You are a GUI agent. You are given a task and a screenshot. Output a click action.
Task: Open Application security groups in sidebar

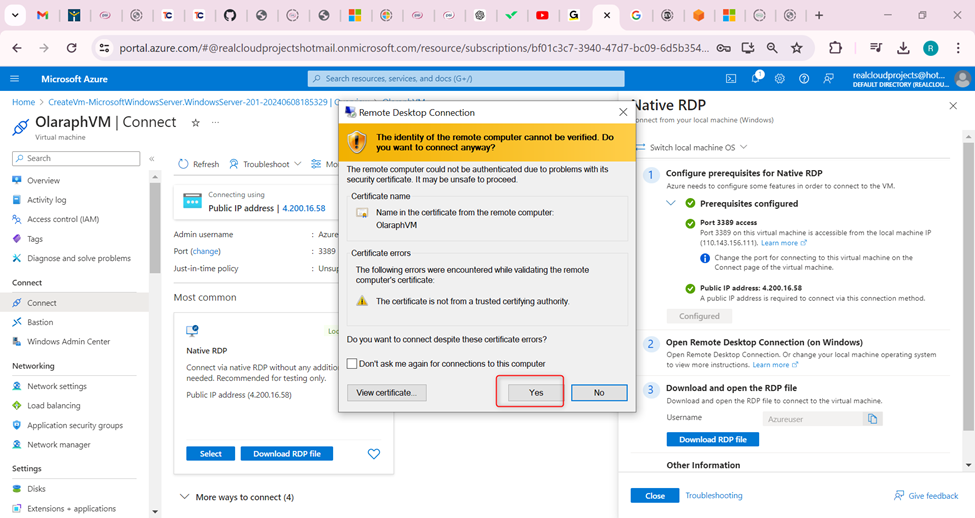[x=75, y=425]
